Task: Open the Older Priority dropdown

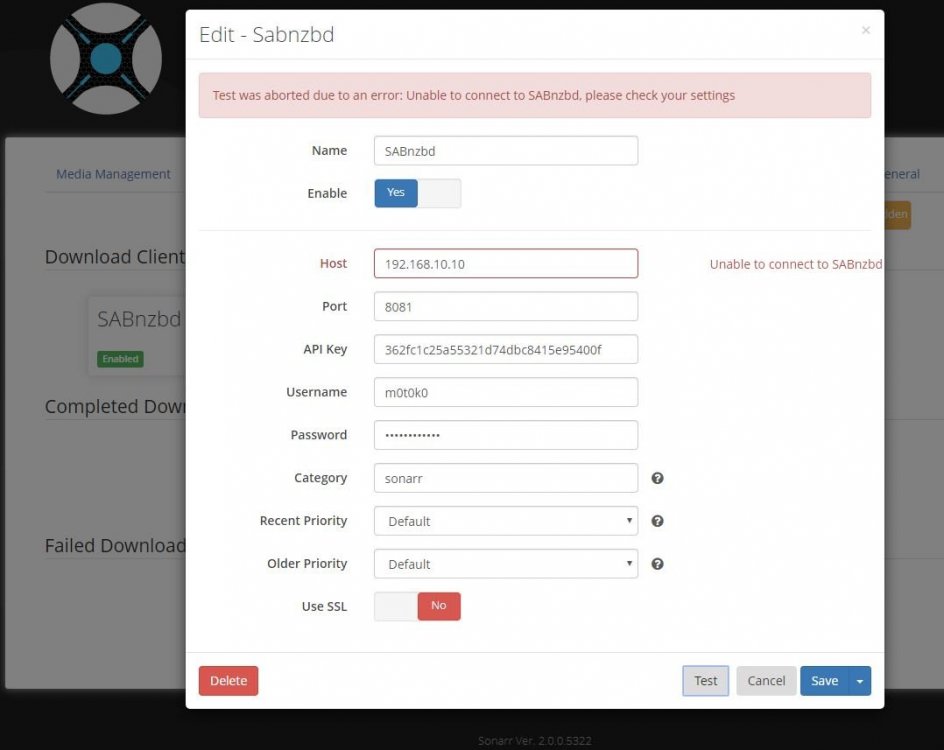Action: (x=506, y=563)
